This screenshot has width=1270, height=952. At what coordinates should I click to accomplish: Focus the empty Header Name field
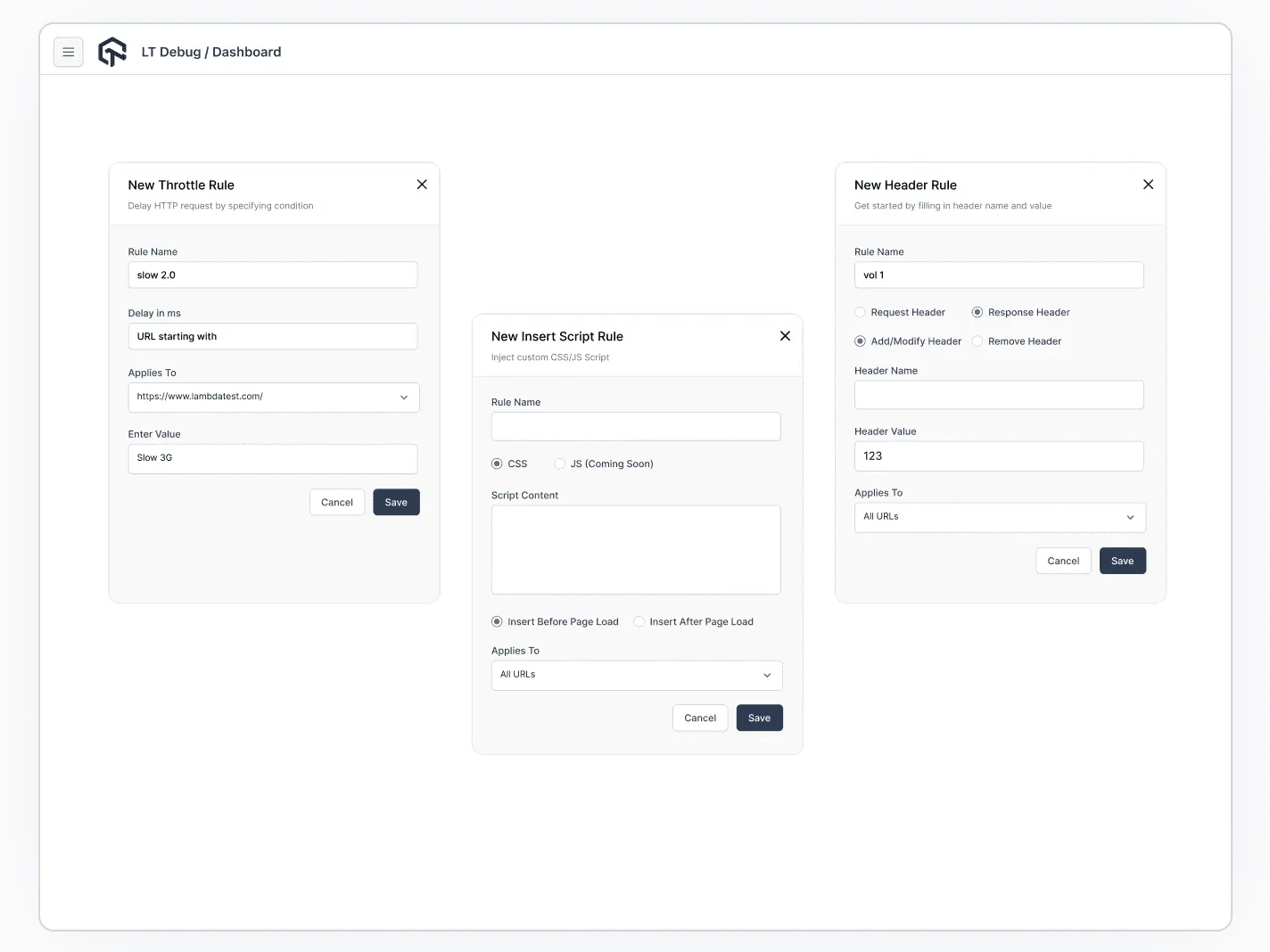click(x=999, y=395)
